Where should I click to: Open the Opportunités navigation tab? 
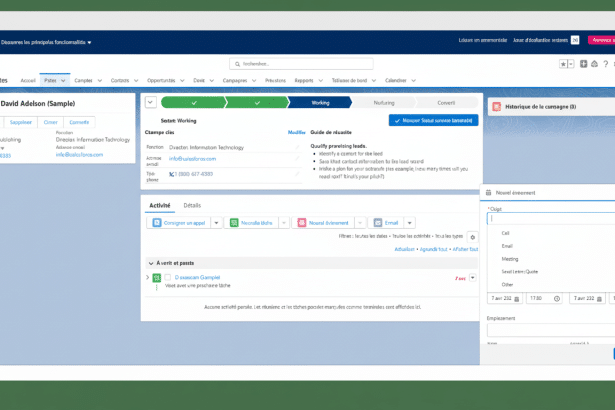click(161, 80)
